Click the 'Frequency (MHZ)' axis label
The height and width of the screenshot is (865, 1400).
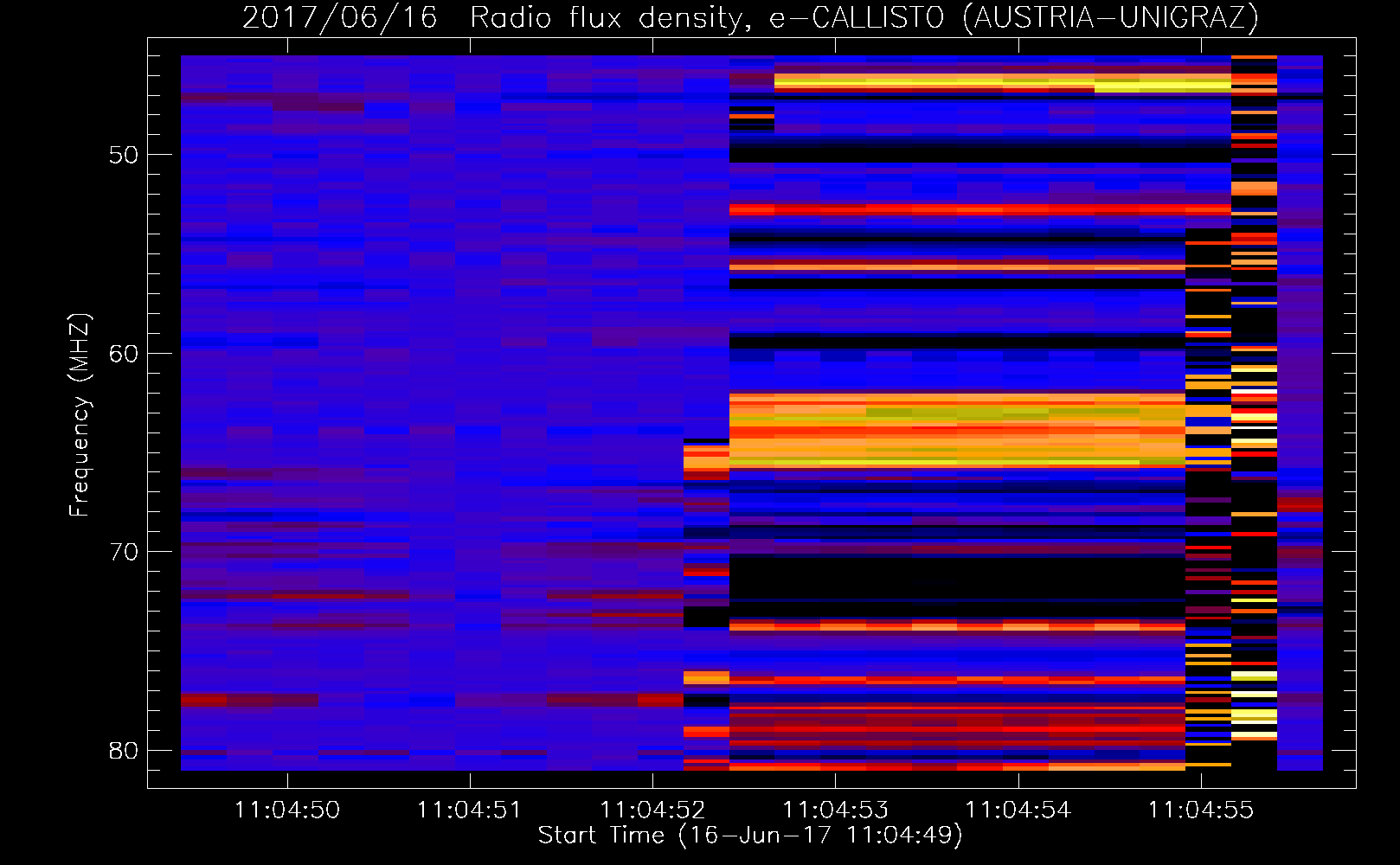(x=80, y=415)
